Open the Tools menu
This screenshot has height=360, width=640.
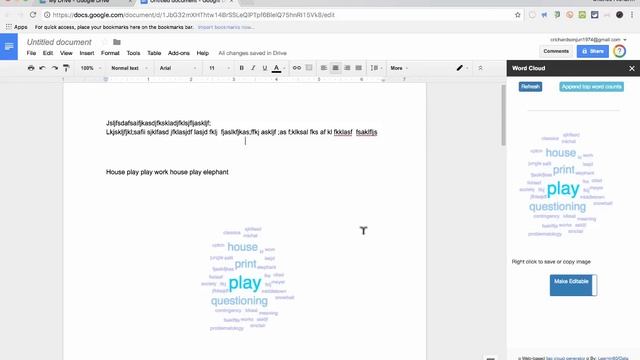(133, 53)
